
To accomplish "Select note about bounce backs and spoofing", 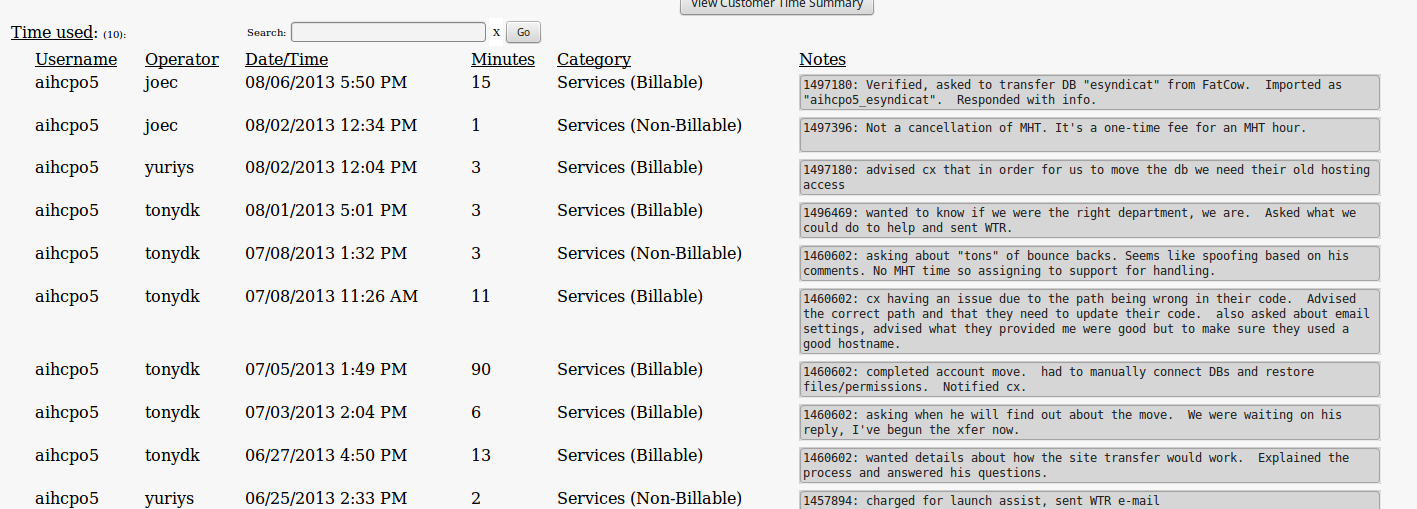I will [1089, 263].
